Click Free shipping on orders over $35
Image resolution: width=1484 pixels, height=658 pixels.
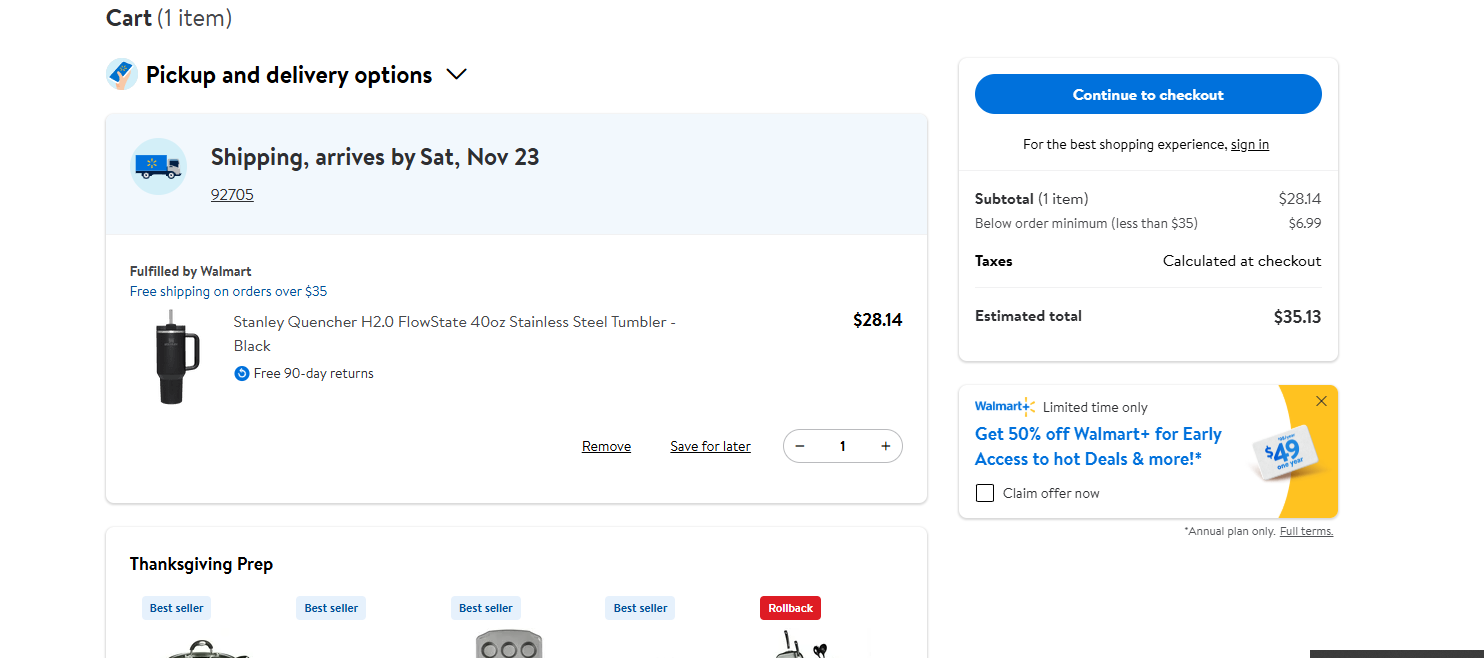click(228, 291)
